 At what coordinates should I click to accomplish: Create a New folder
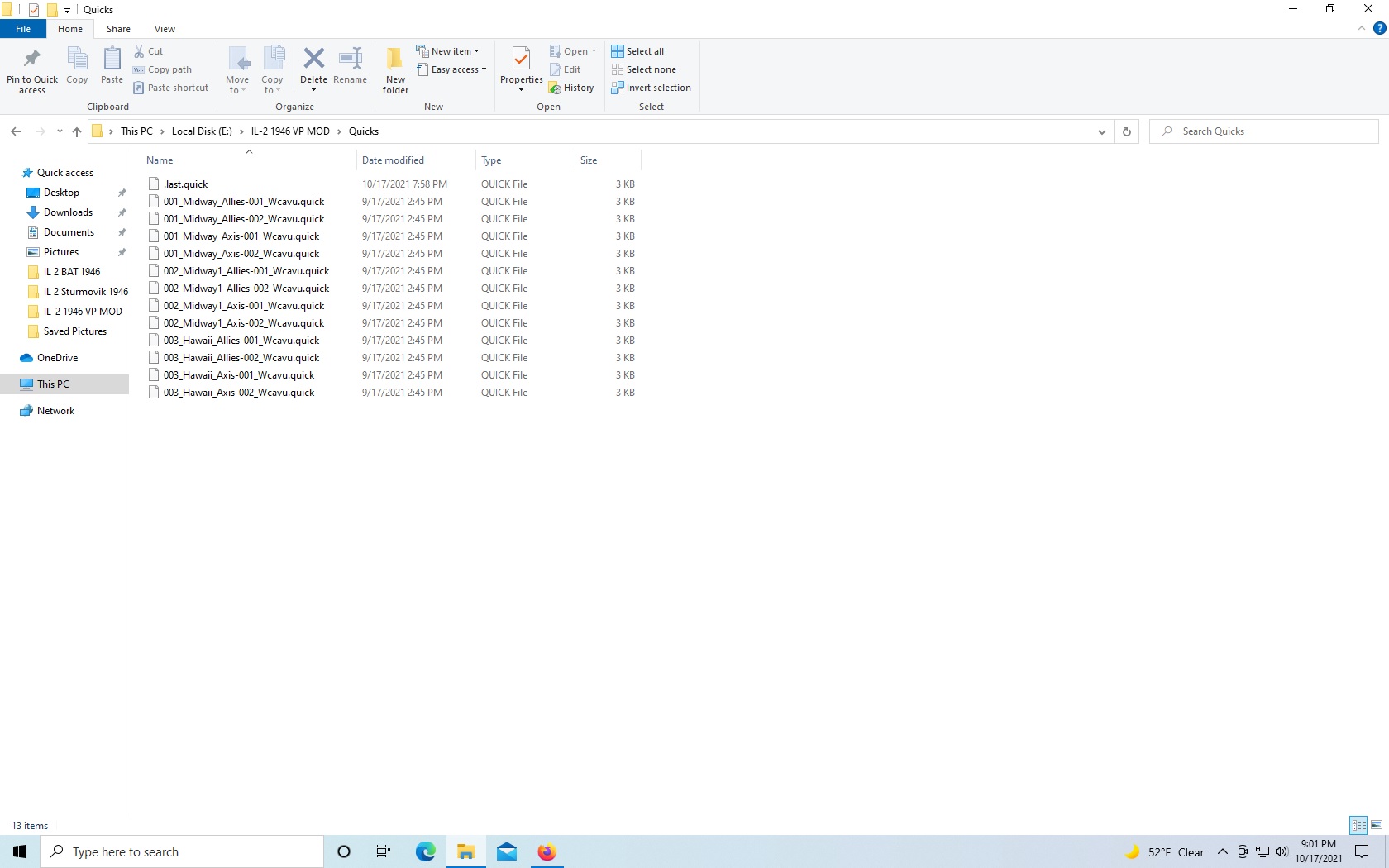395,69
